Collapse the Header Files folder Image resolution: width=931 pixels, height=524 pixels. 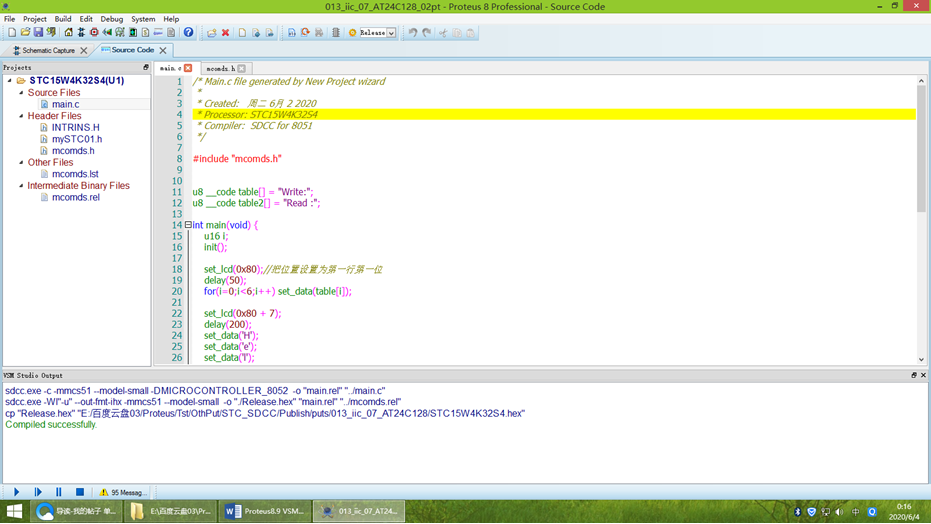[21, 116]
